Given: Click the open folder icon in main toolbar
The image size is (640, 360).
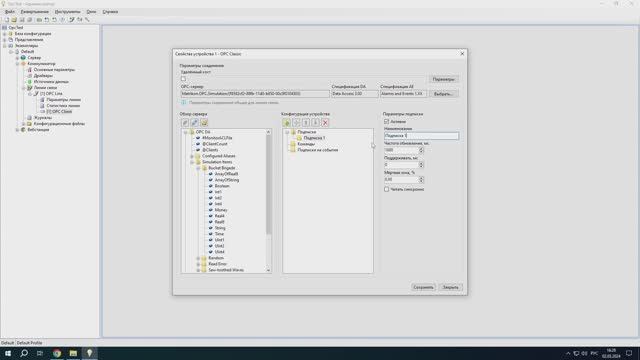Looking at the screenshot, I should point(14,20).
